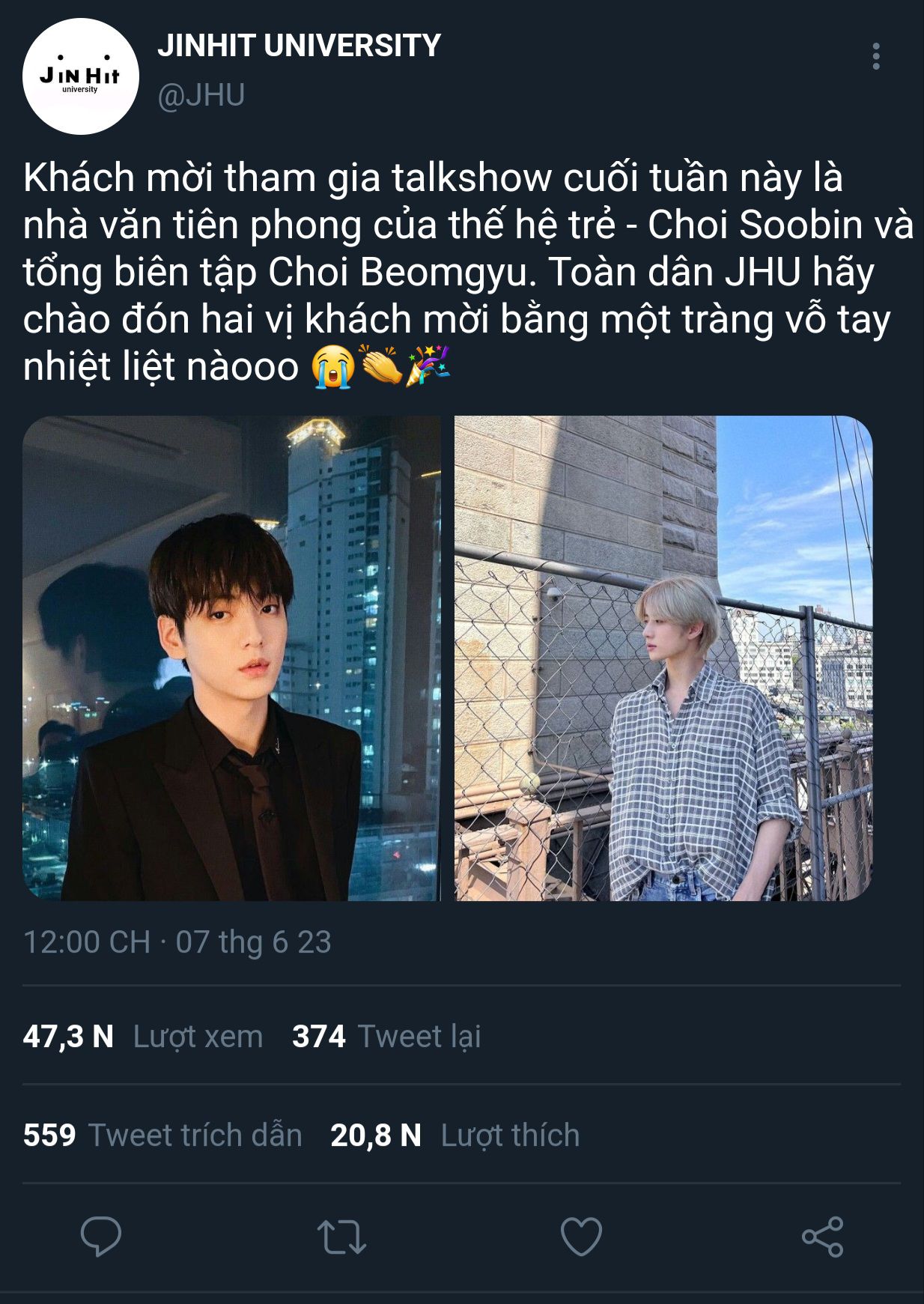Open left photo of man in black suit
The height and width of the screenshot is (1304, 924).
click(x=231, y=658)
